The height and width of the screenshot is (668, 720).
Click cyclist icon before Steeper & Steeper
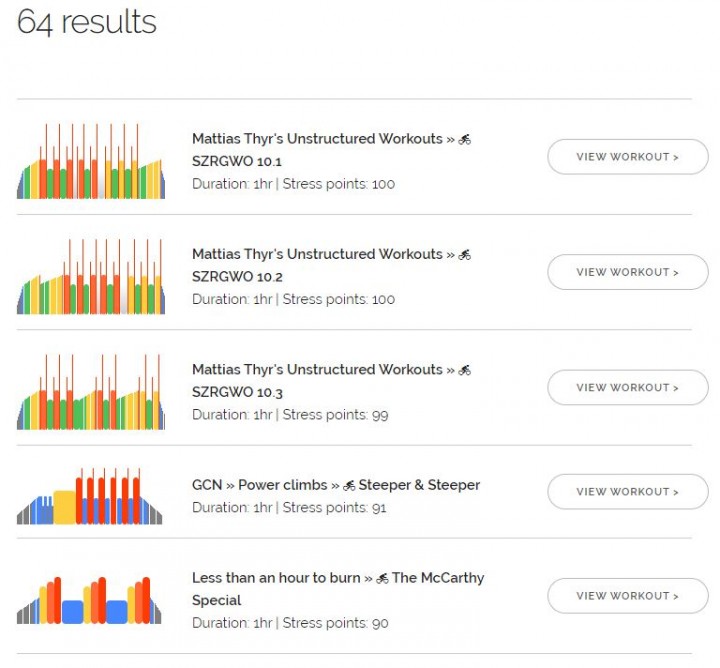coord(349,485)
